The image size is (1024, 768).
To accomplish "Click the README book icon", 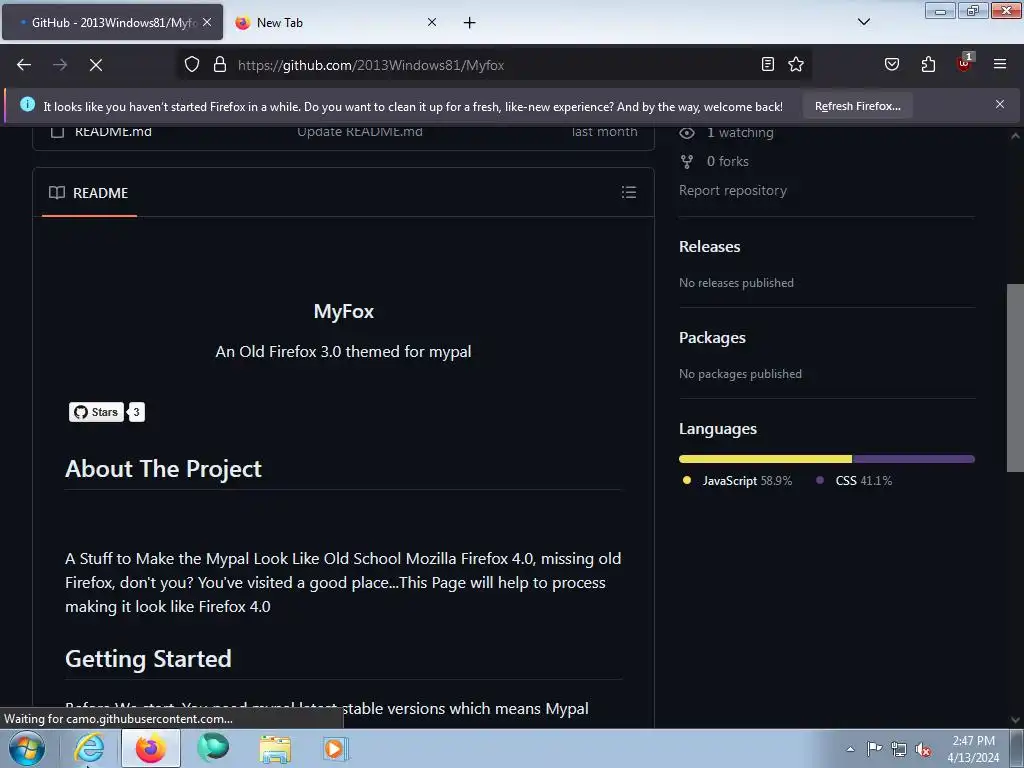I will [x=57, y=193].
